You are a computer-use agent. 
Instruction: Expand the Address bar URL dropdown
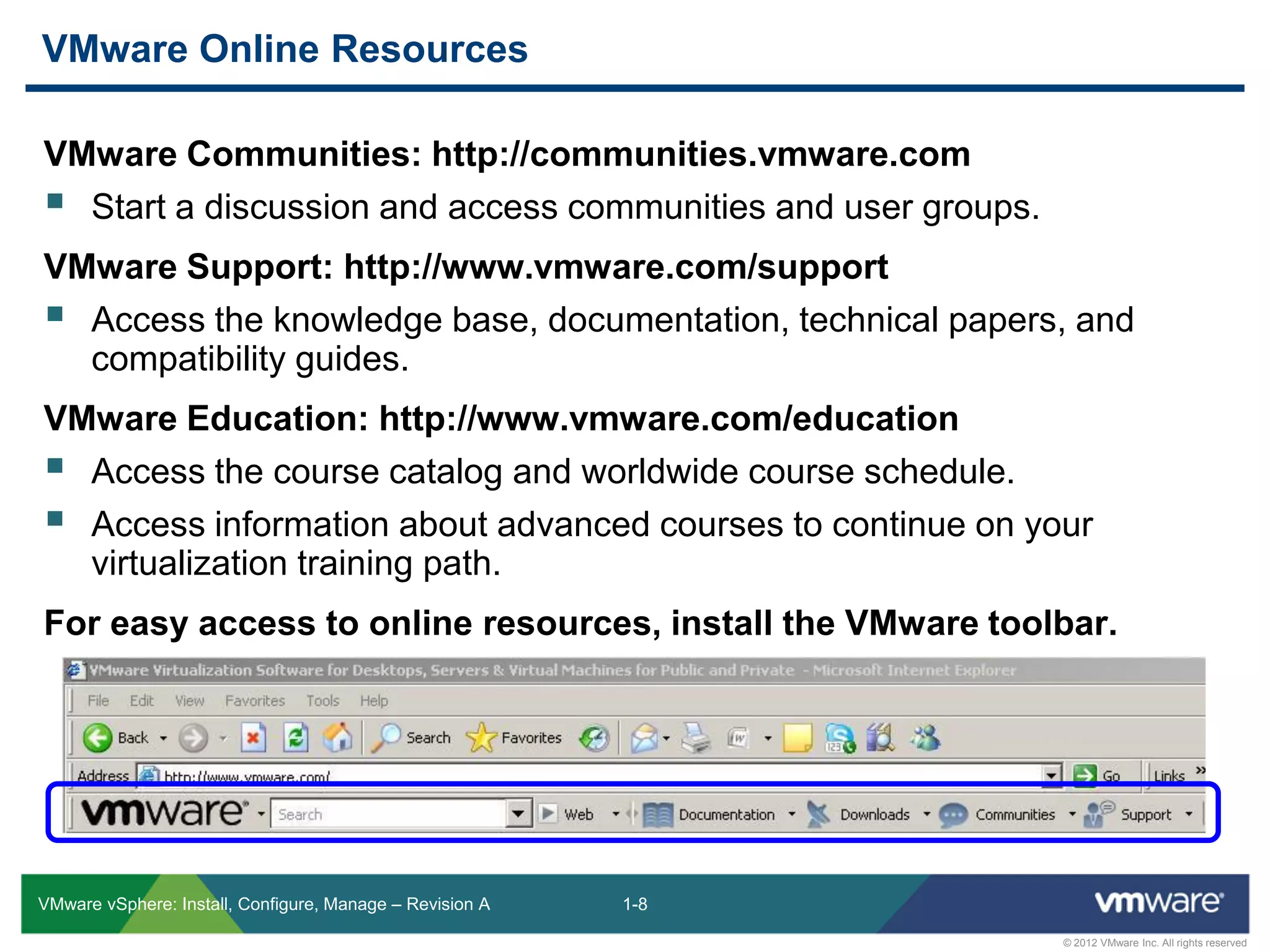pos(1051,775)
